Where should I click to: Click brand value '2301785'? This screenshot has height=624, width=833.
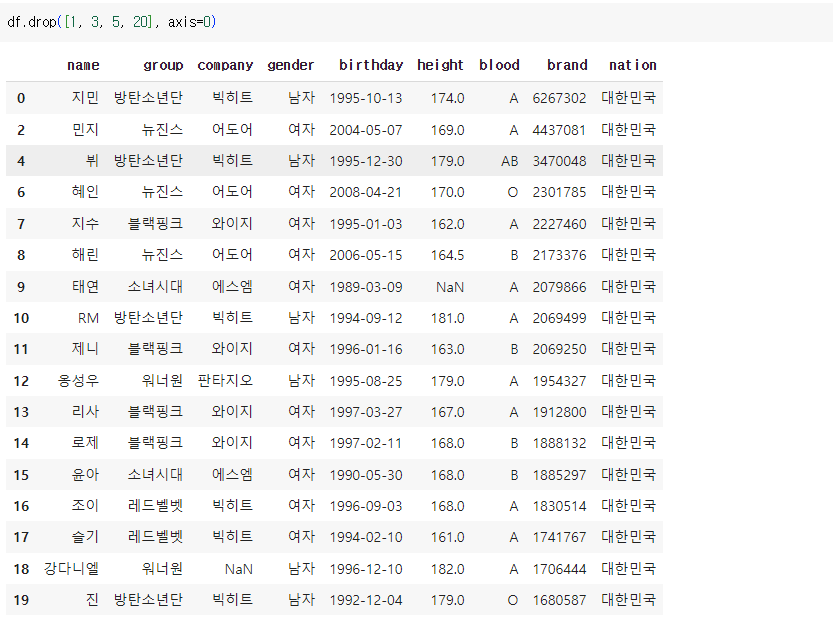(x=559, y=192)
